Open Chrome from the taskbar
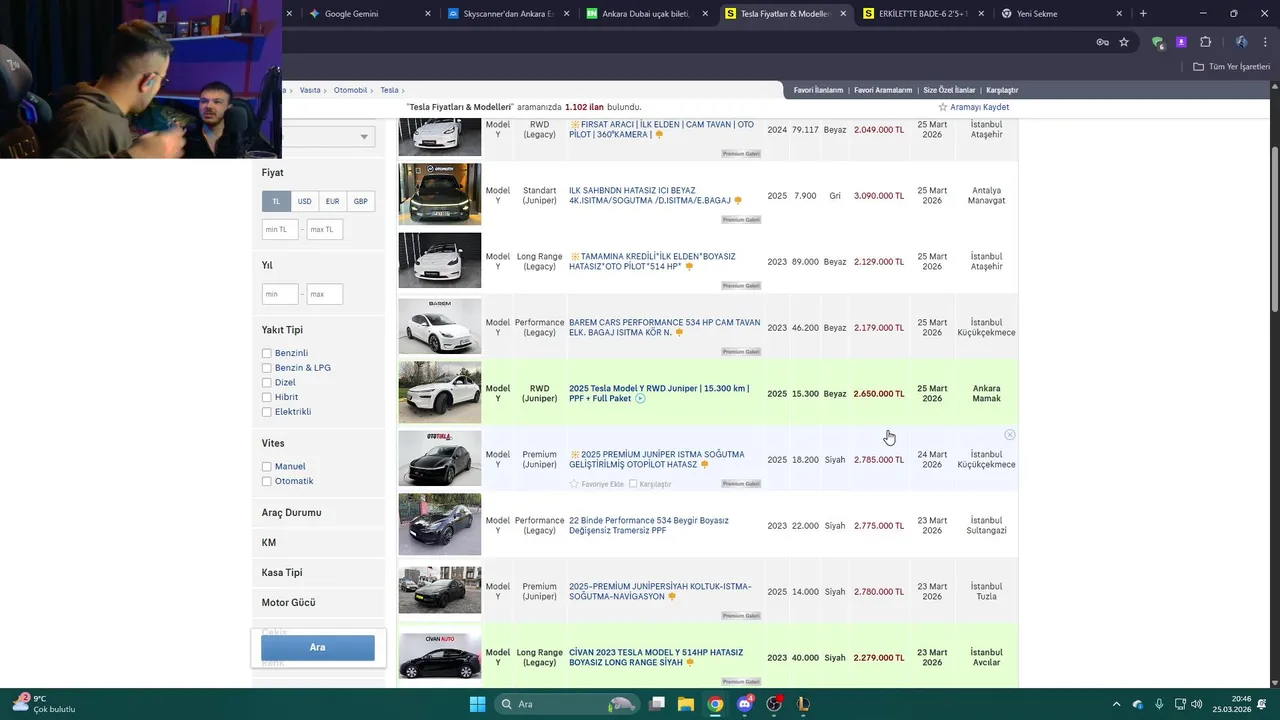This screenshot has width=1280, height=720. (x=715, y=704)
